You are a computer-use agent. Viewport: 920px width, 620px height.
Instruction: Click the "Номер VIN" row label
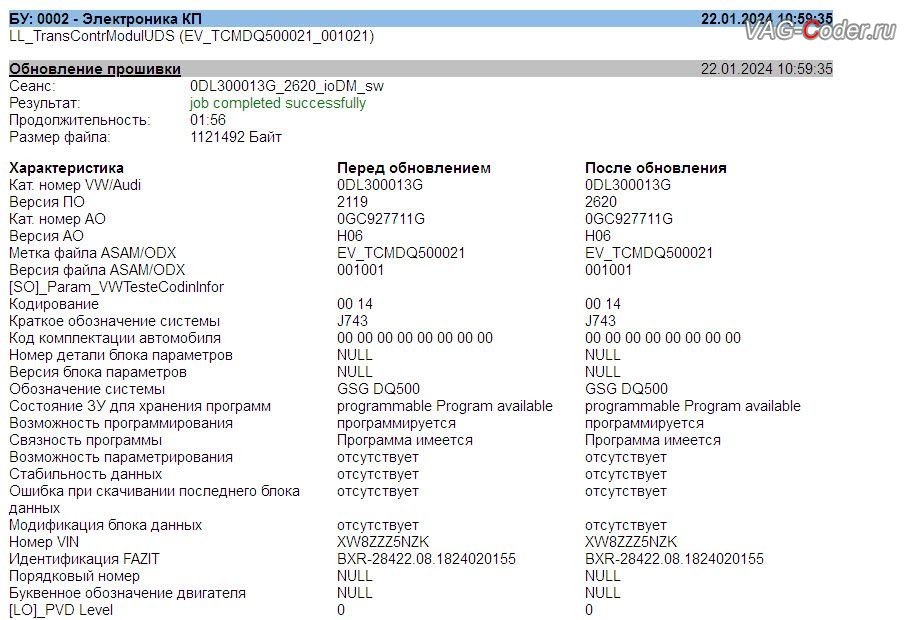43,543
